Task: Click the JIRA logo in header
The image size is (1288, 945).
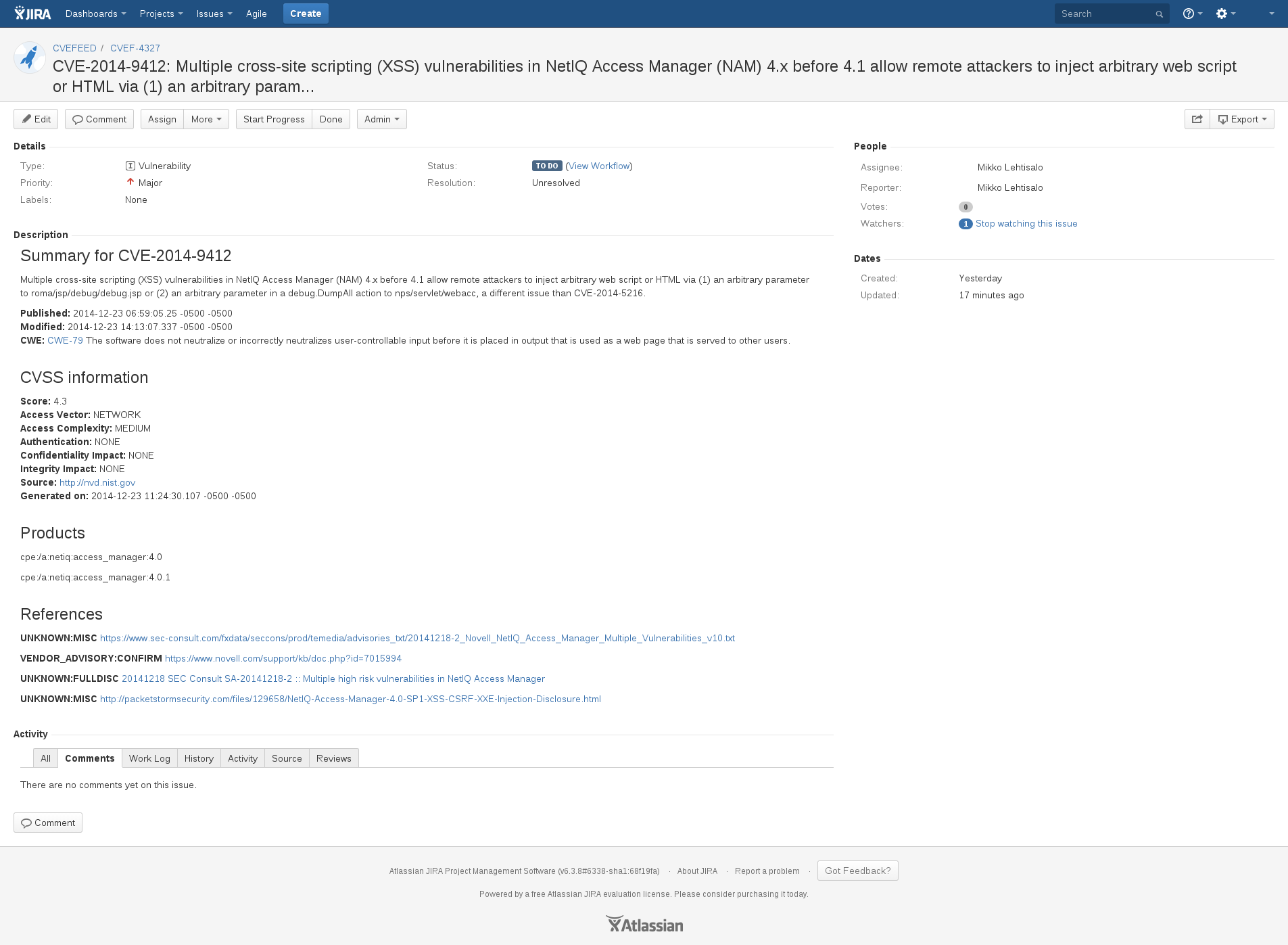Action: point(32,14)
